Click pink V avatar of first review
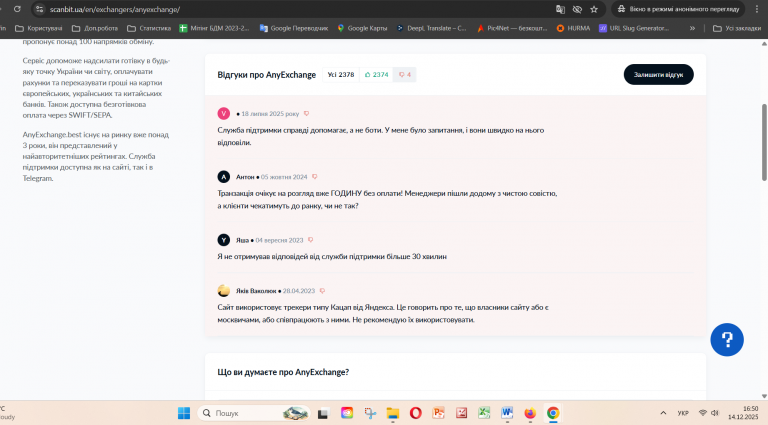Image resolution: width=768 pixels, height=425 pixels. point(223,114)
